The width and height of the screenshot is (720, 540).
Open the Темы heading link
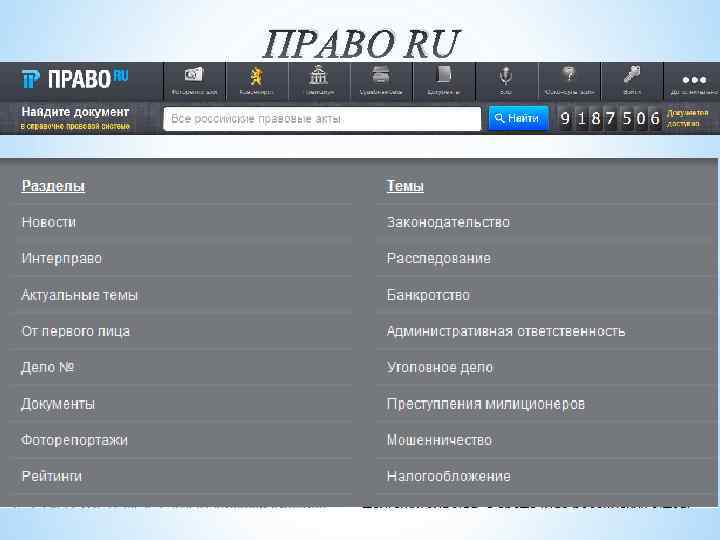pos(405,186)
